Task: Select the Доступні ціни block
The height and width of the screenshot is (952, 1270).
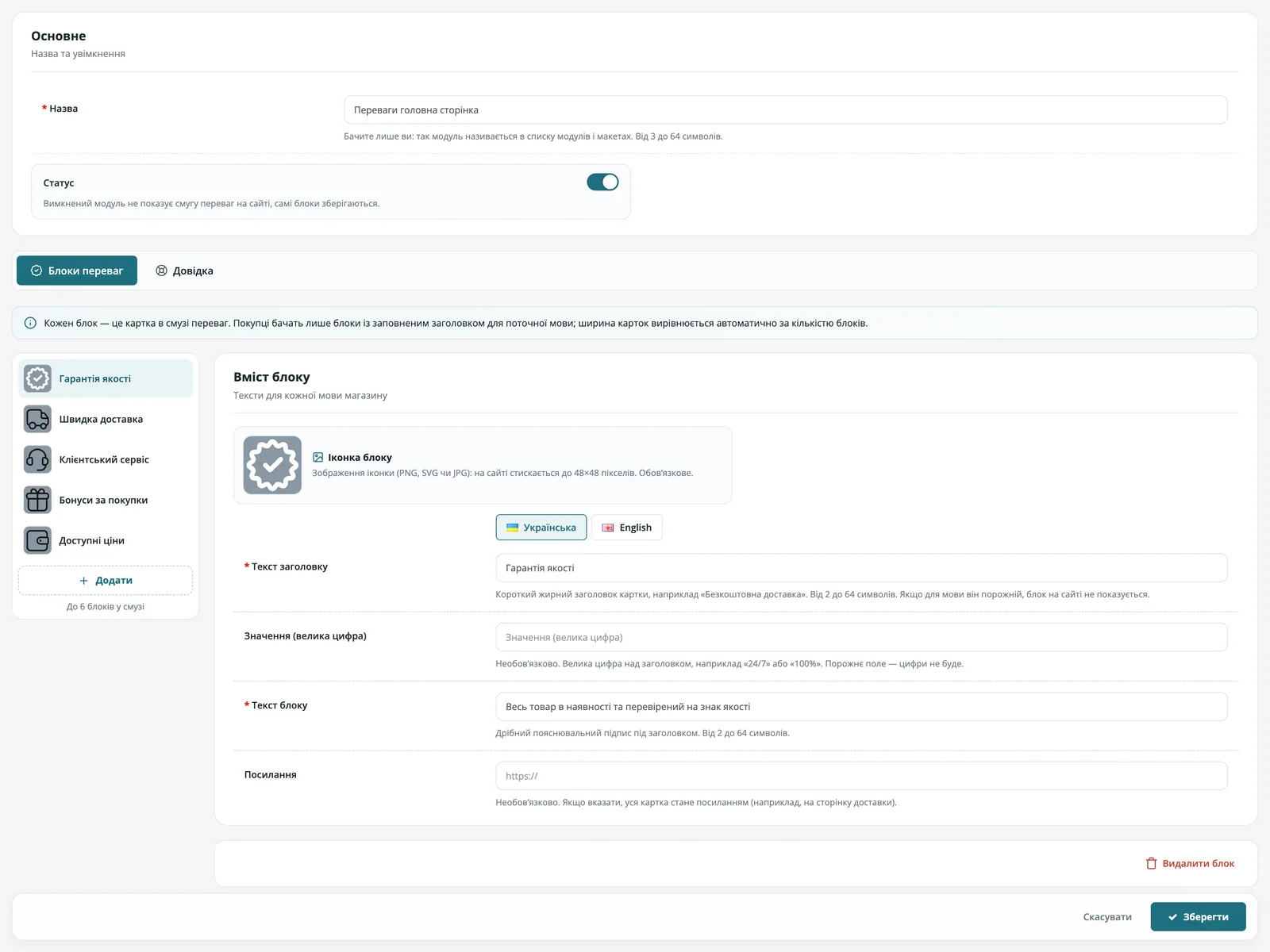Action: click(x=106, y=540)
